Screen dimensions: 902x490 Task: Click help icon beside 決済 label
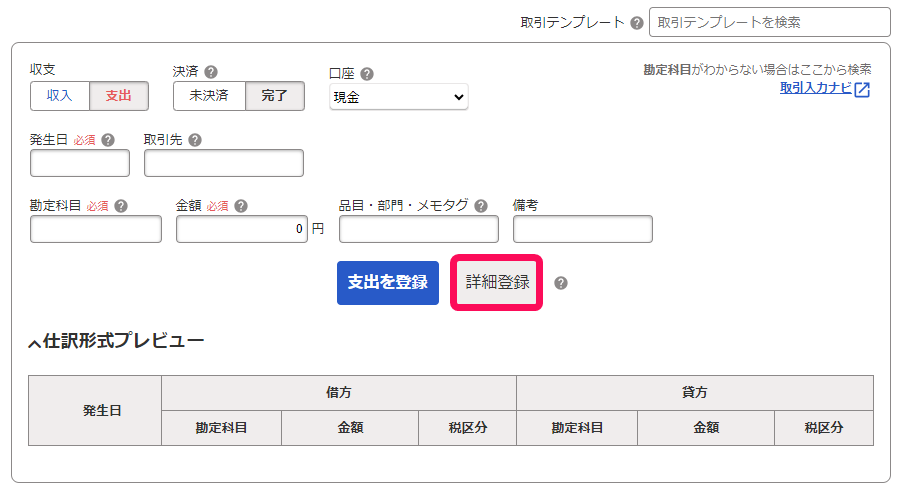[211, 72]
